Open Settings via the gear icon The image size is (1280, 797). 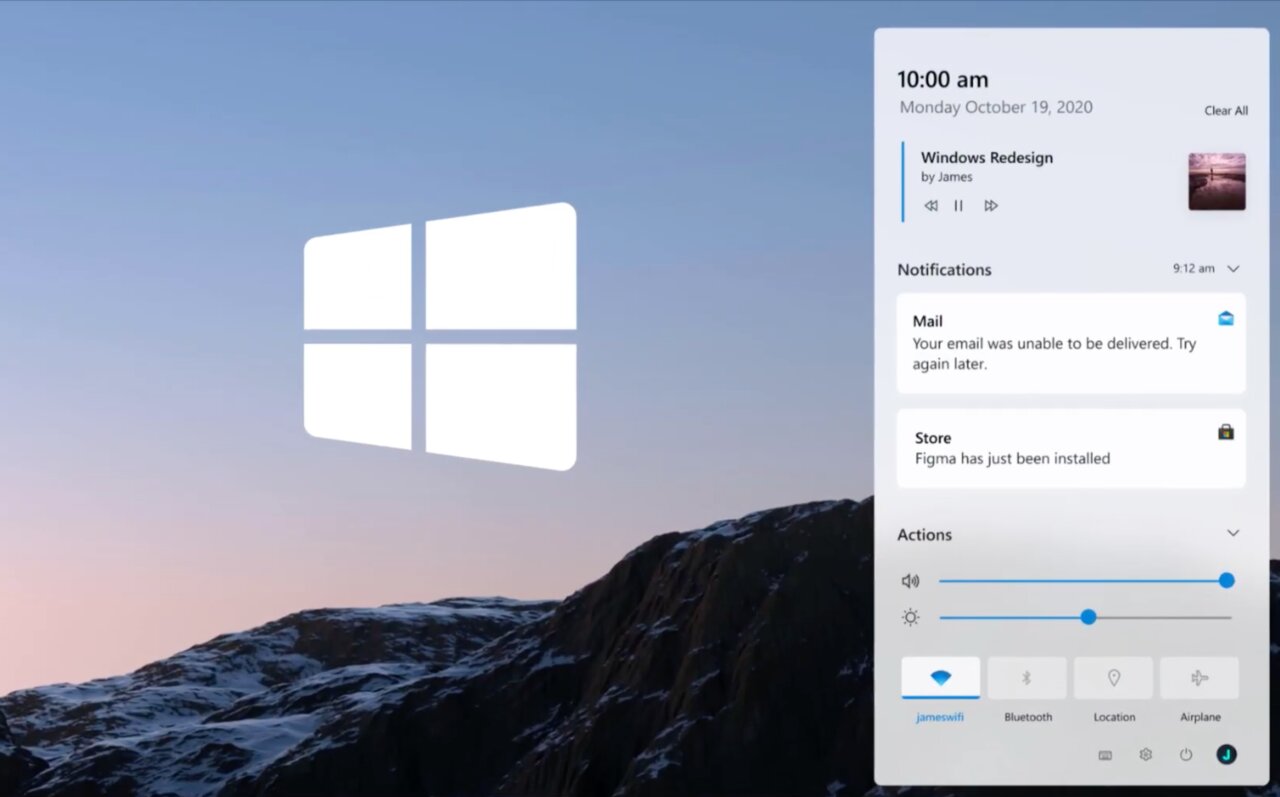pos(1146,755)
